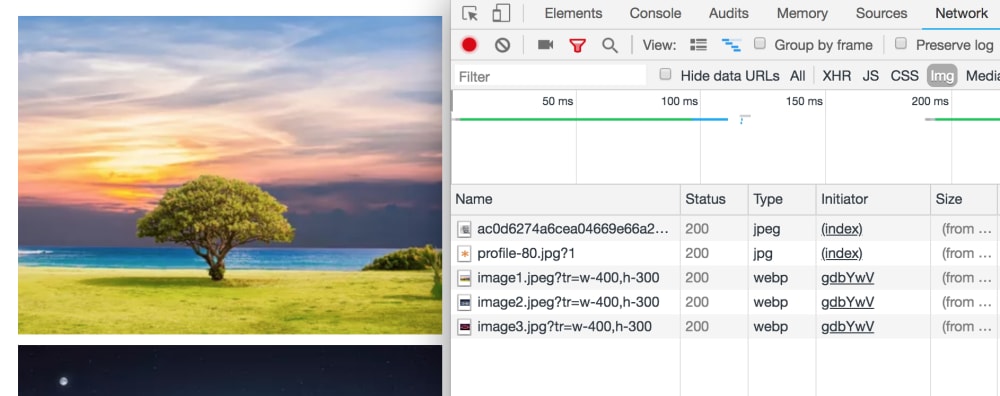
Task: Toggle the Img type filter
Action: 942,76
